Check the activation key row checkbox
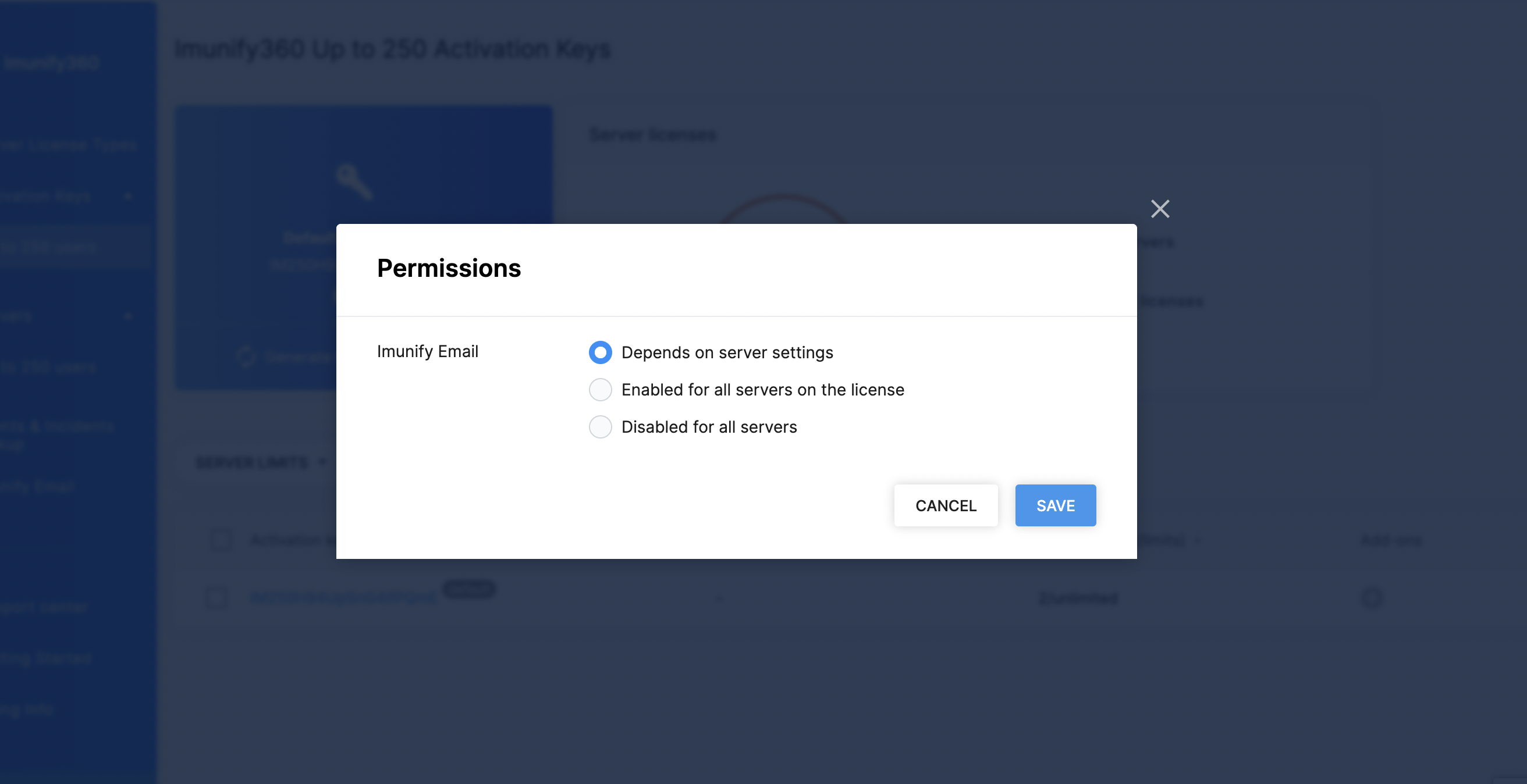 pos(216,598)
